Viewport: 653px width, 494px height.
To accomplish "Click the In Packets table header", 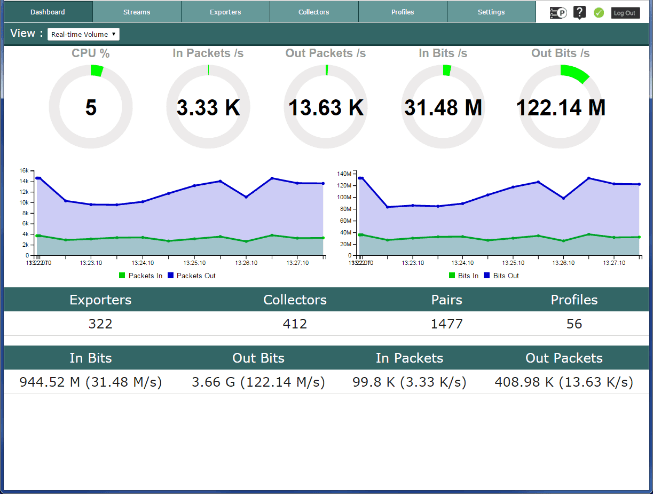I will tap(409, 358).
